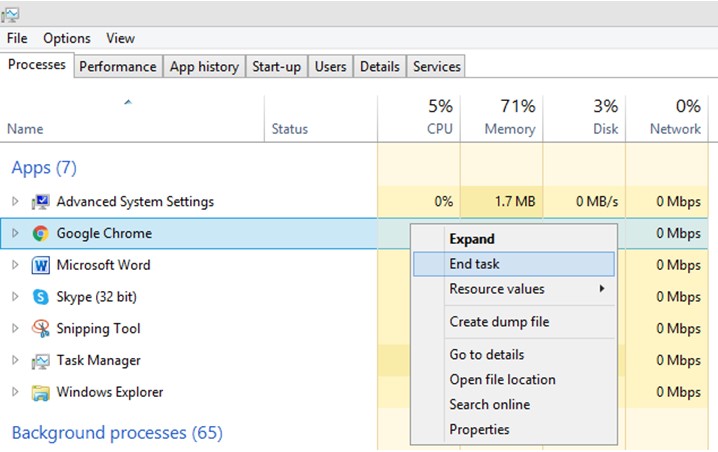Open the File menu
The width and height of the screenshot is (718, 452).
[17, 38]
